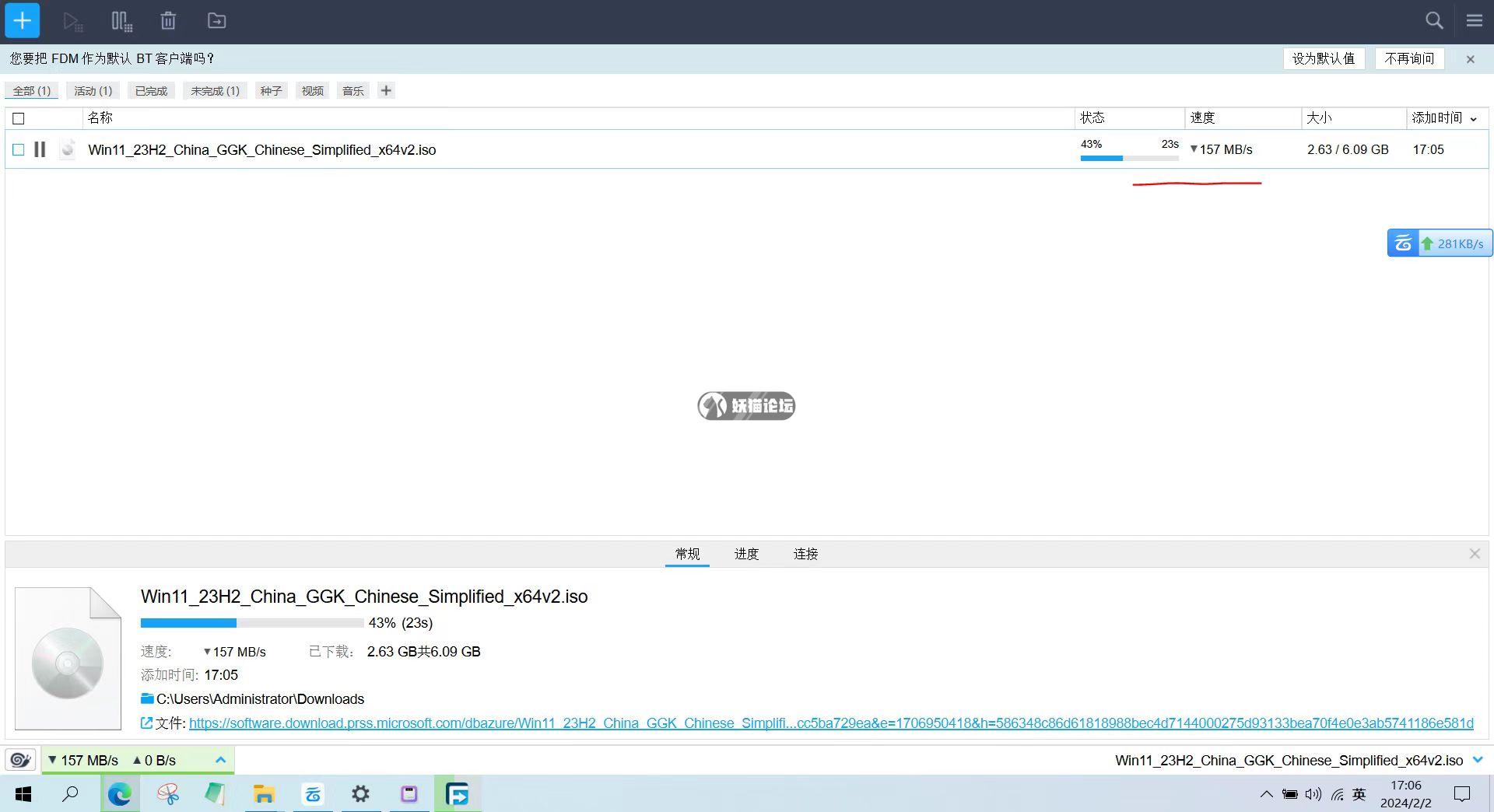Switch to the 连接 details tab

pos(805,554)
